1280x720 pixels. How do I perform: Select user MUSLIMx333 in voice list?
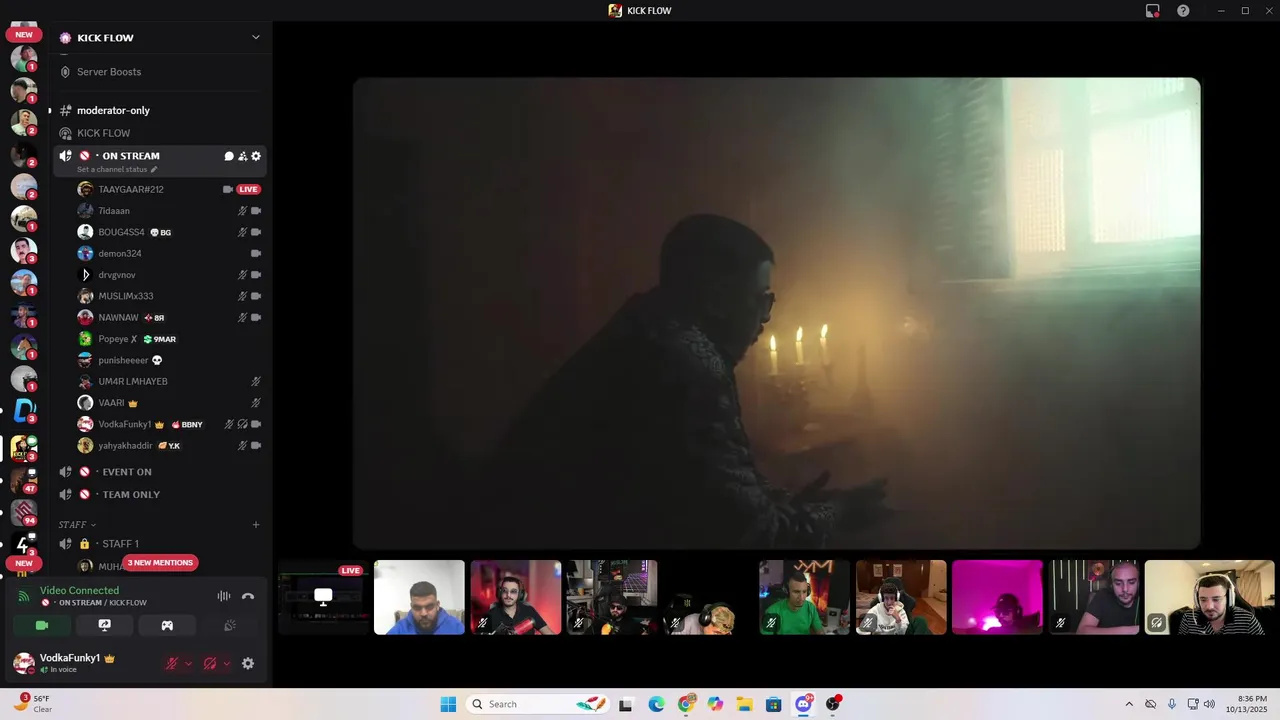coord(126,296)
